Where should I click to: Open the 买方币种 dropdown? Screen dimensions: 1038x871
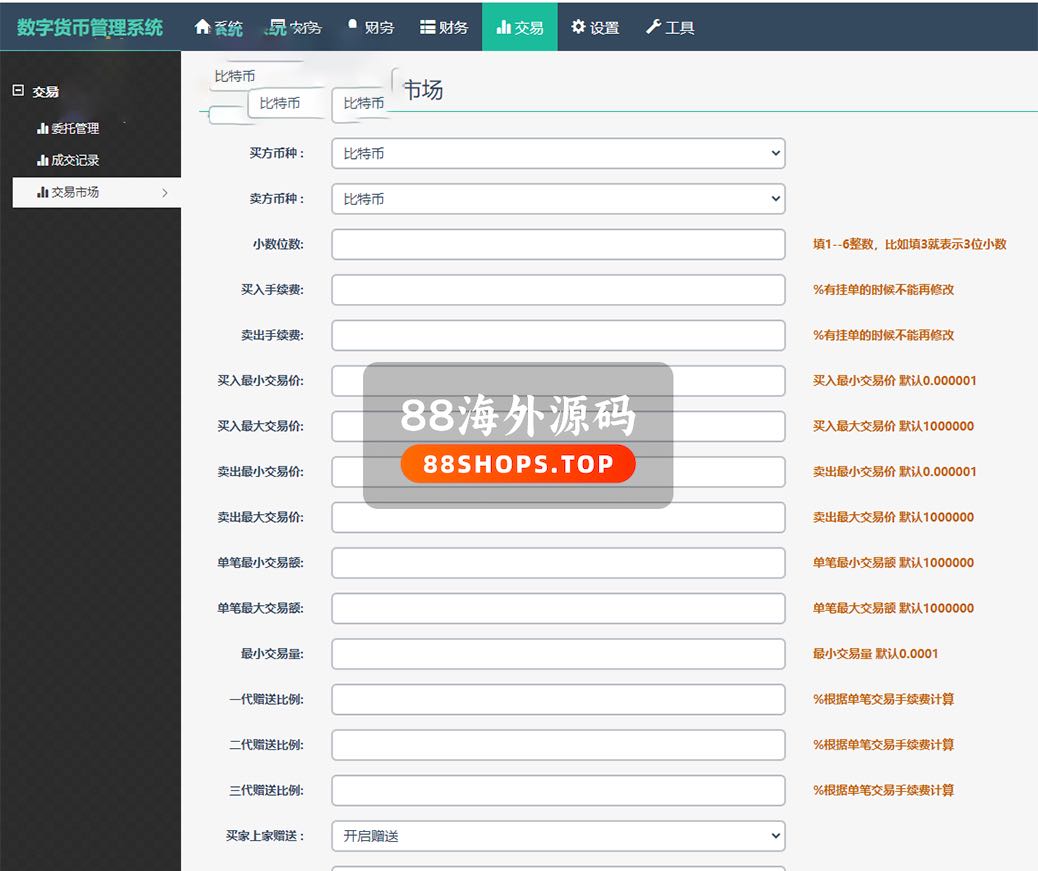[557, 153]
